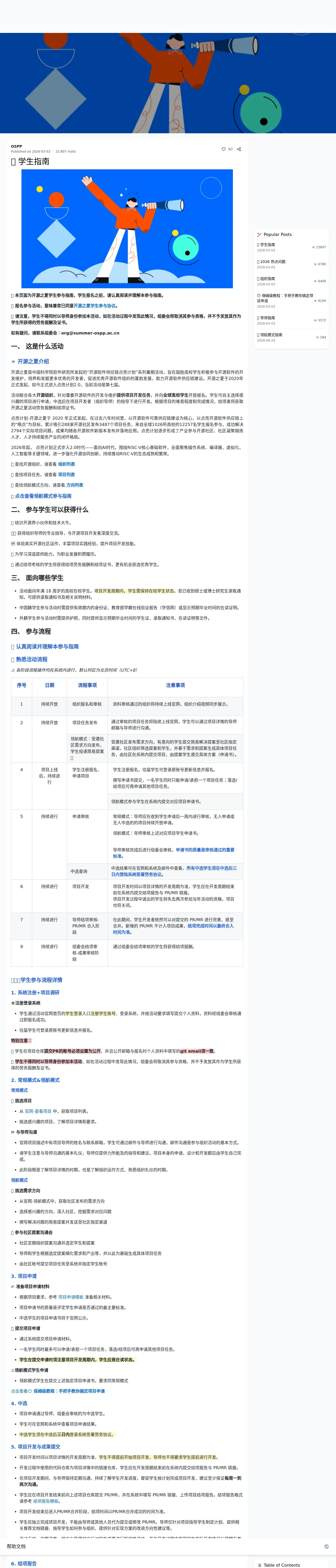The height and width of the screenshot is (1568, 336).
Task: Open the 项目申请模板 link
Action: click(x=71, y=1297)
